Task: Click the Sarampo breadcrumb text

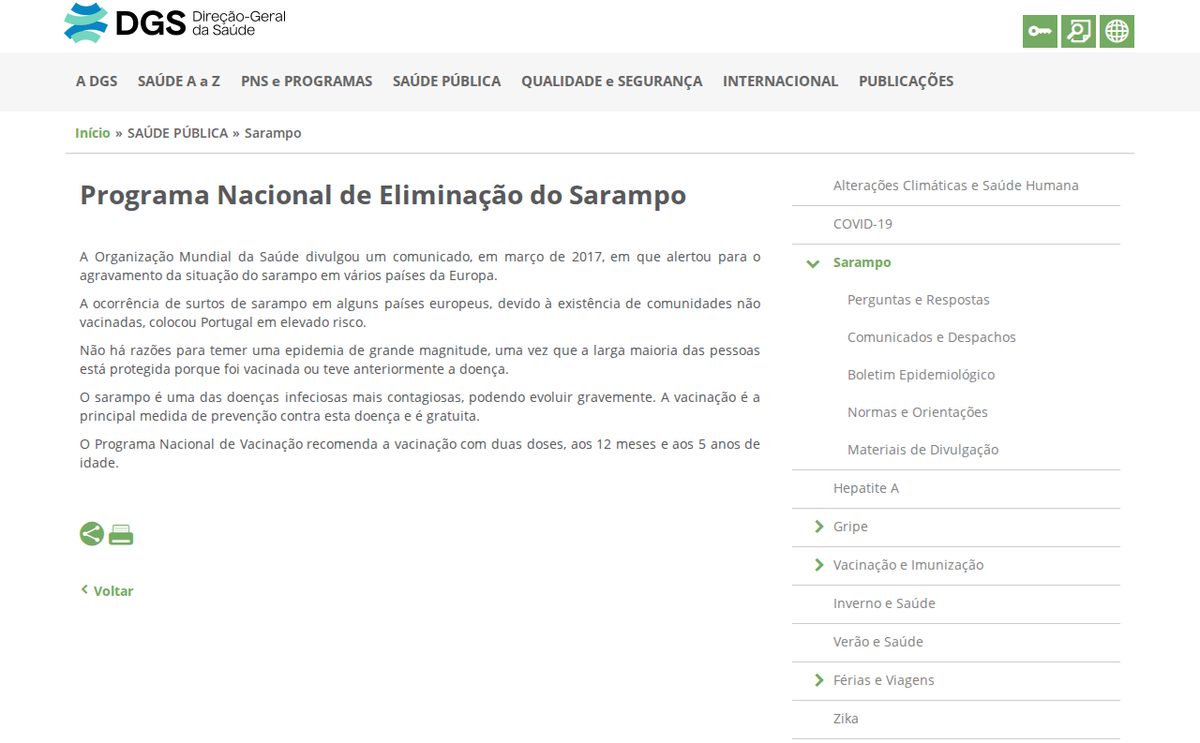Action: point(273,133)
